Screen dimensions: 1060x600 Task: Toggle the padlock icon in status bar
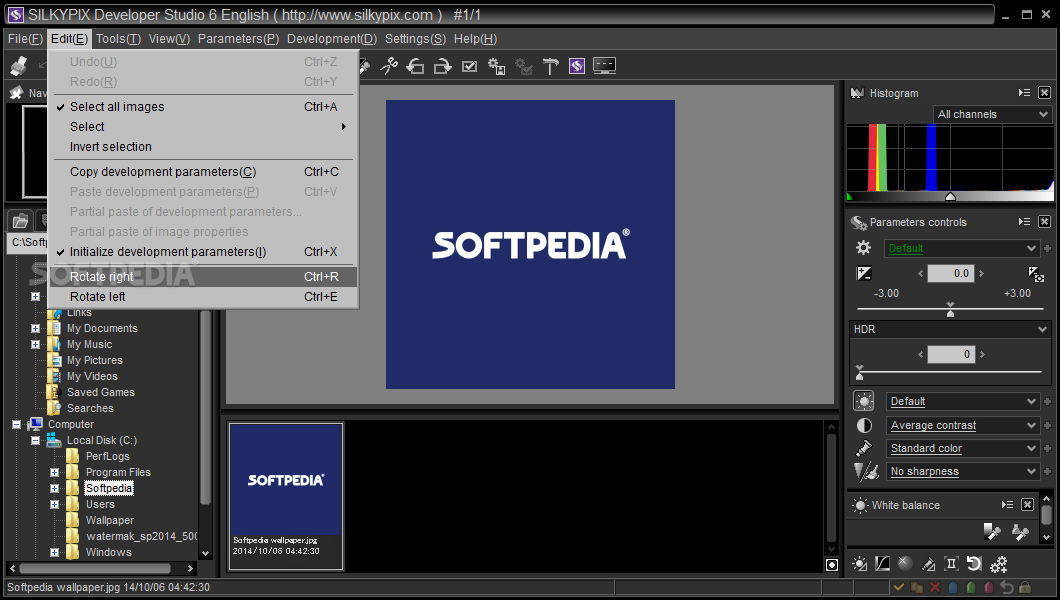(x=1025, y=587)
